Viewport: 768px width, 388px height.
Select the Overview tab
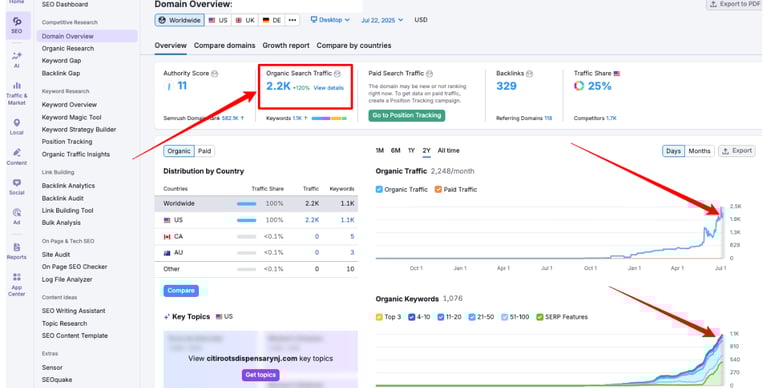[x=170, y=45]
